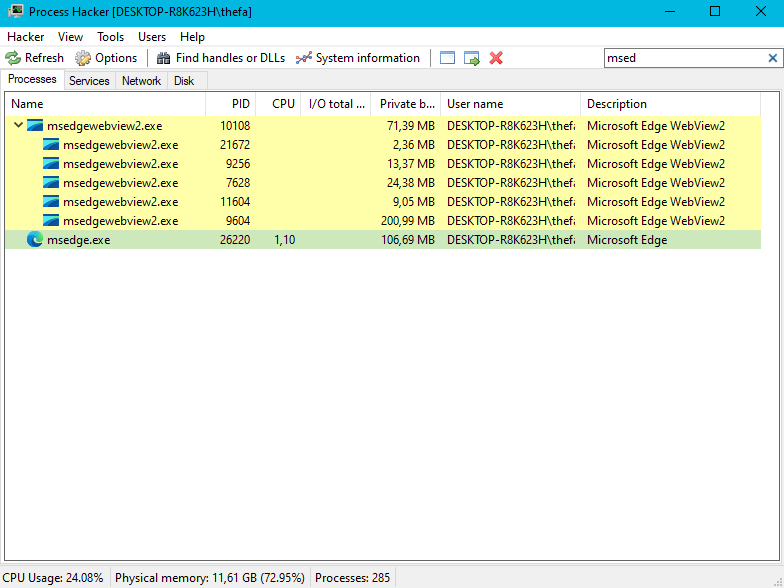Click the PID 26220 cell

click(235, 240)
